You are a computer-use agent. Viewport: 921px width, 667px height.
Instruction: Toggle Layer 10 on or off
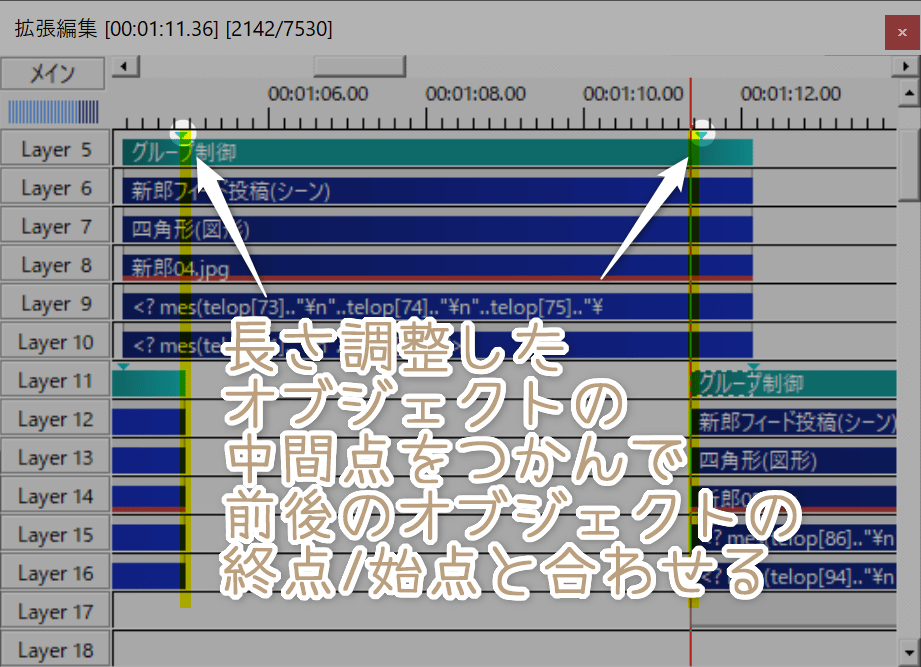(x=55, y=341)
